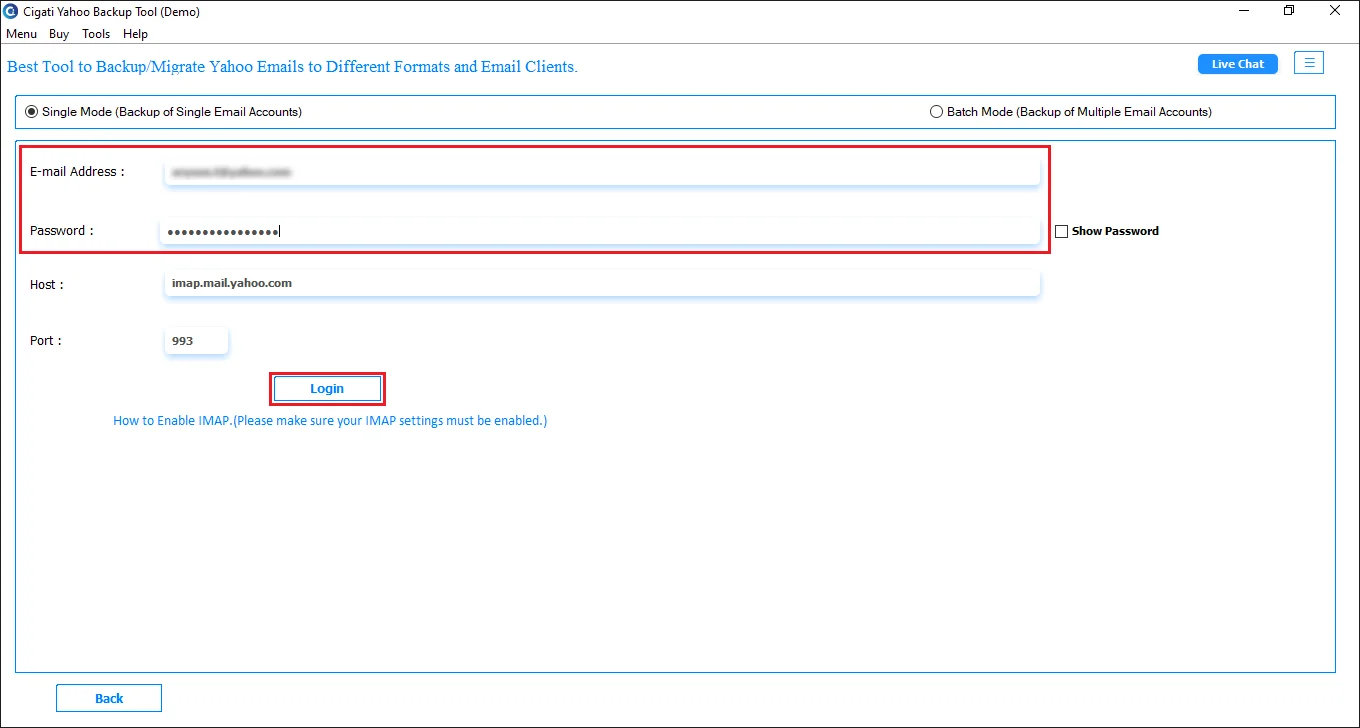Start a Live Chat session

tap(1238, 64)
